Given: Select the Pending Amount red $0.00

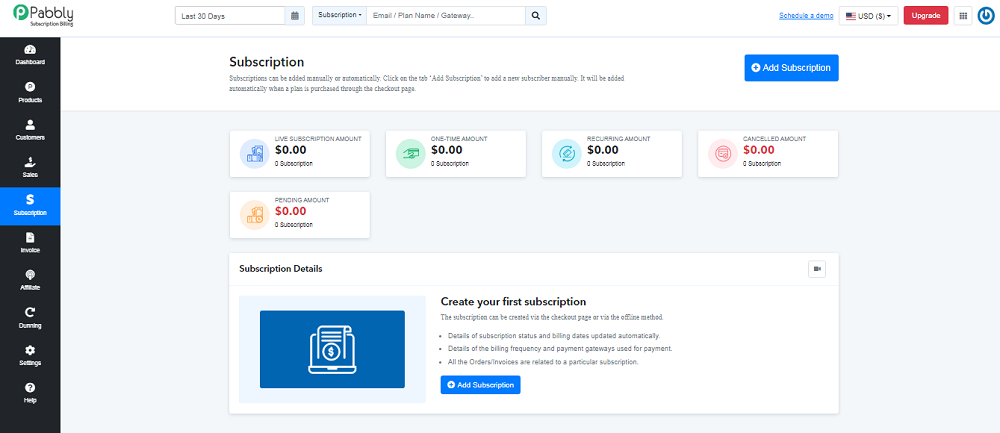Looking at the screenshot, I should click(x=291, y=212).
